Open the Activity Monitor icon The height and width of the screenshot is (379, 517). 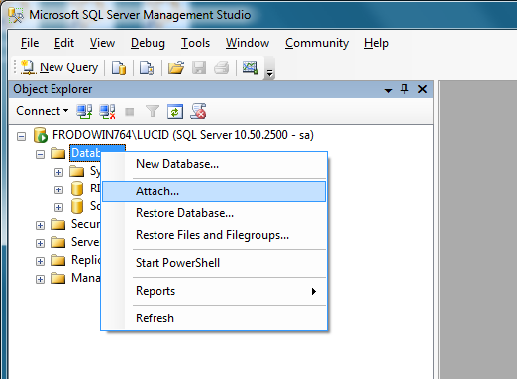[250, 68]
